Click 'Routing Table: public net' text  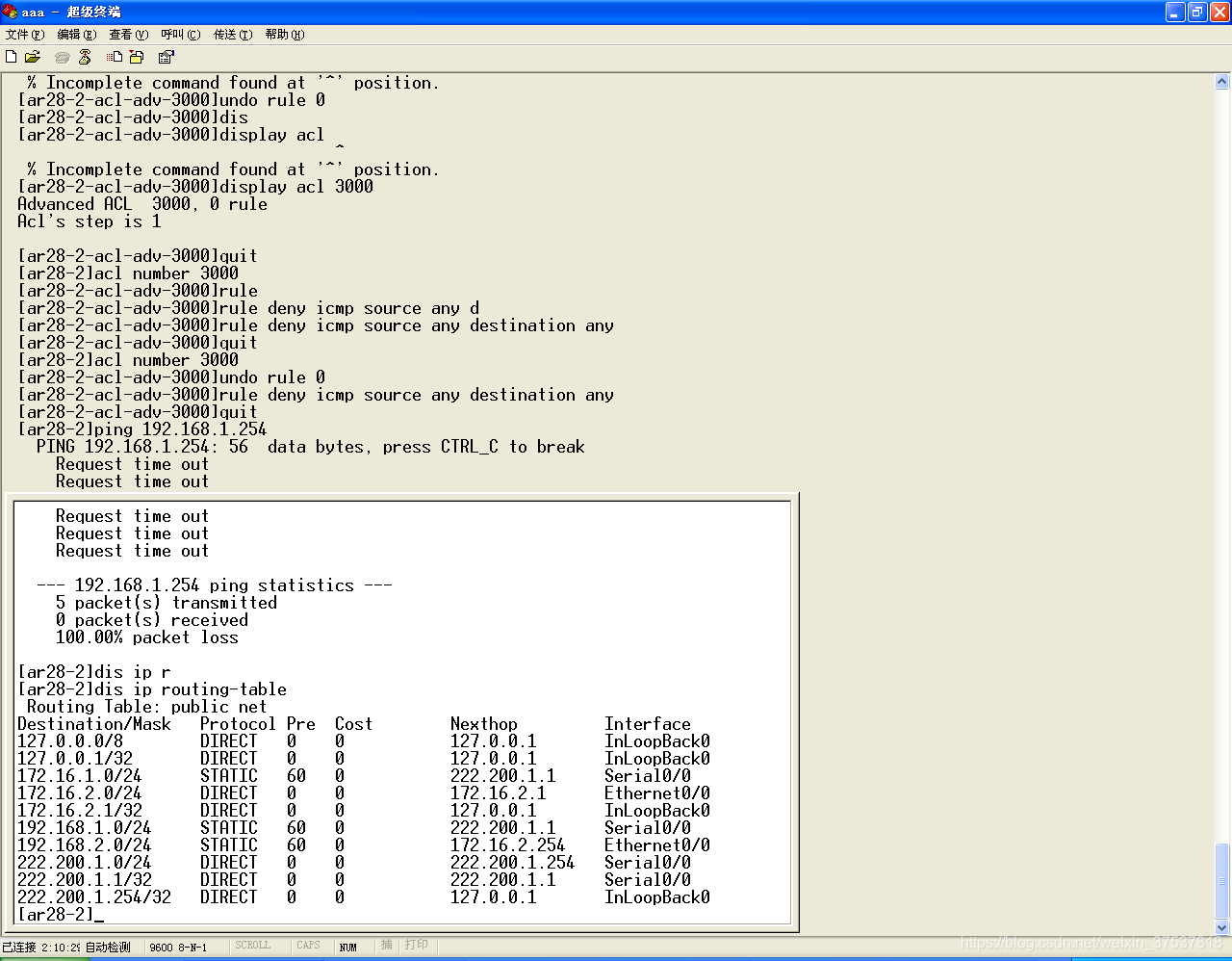147,707
